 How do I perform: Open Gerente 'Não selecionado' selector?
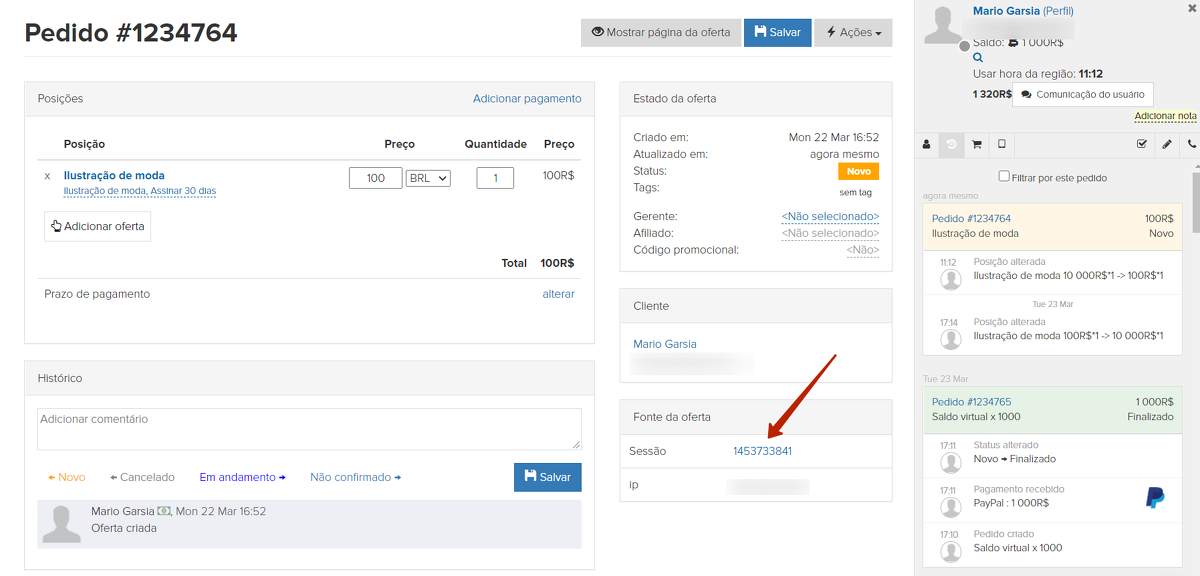pyautogui.click(x=830, y=217)
